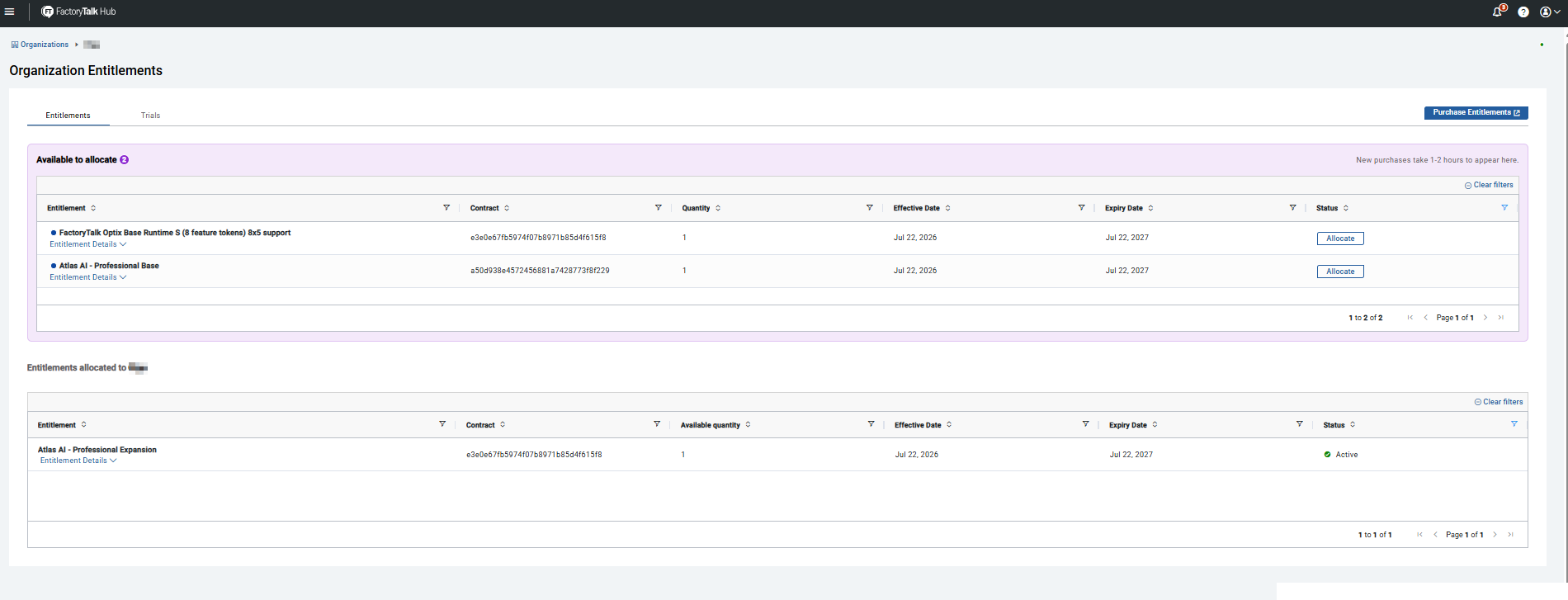Click Effective Date value in Atlas AI Professional Expansion row
This screenshot has height=600, width=1568.
click(x=917, y=455)
